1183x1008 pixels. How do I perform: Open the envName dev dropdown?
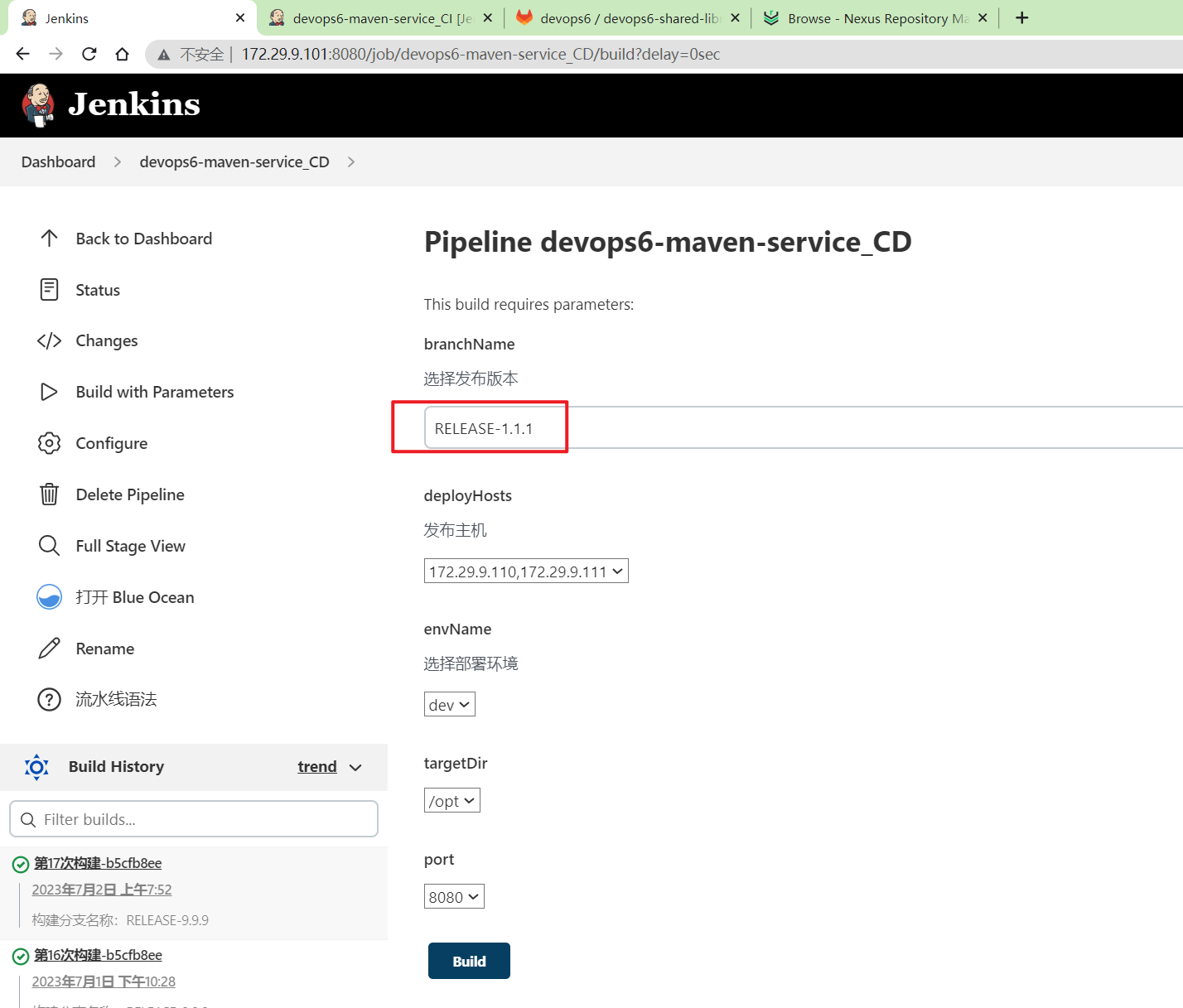pos(450,705)
